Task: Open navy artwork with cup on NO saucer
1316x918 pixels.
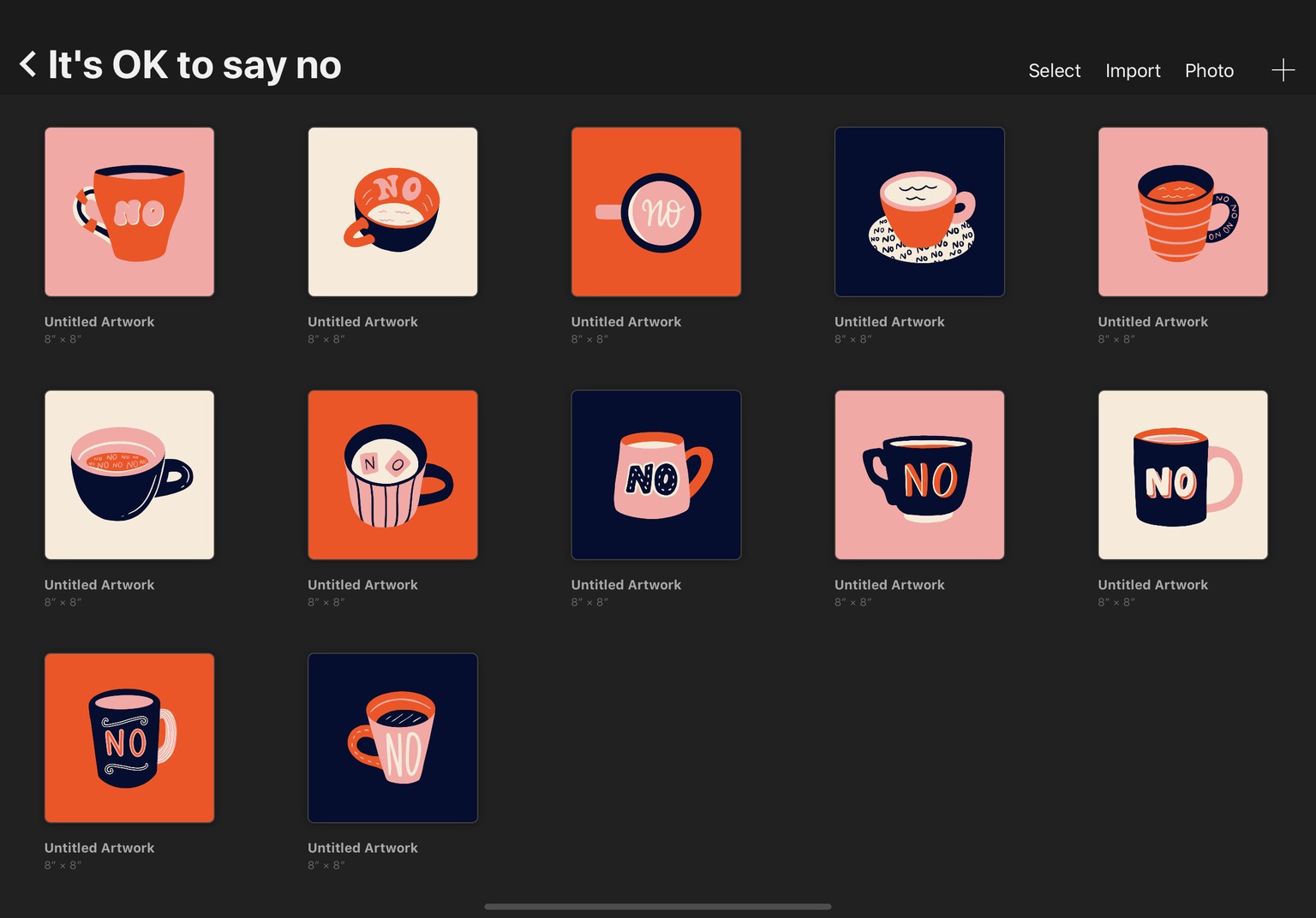Action: coord(919,212)
